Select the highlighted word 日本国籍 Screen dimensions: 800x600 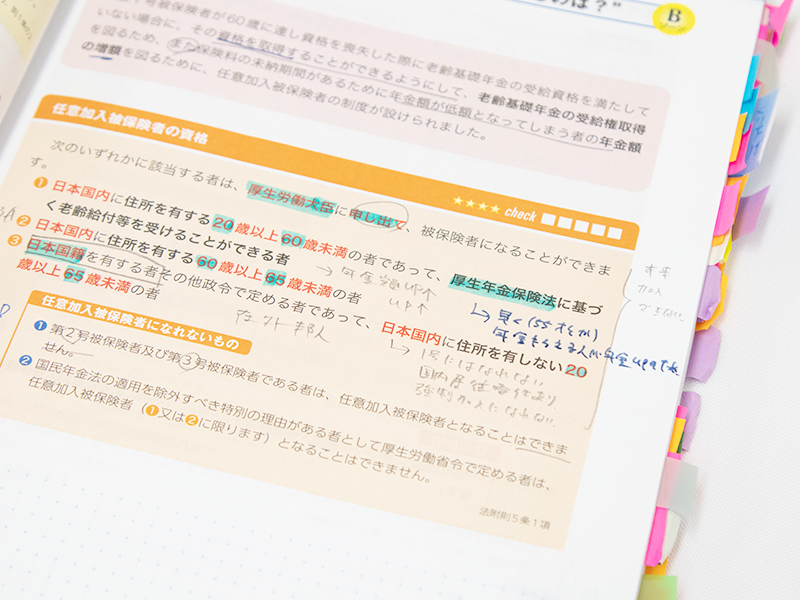55,250
